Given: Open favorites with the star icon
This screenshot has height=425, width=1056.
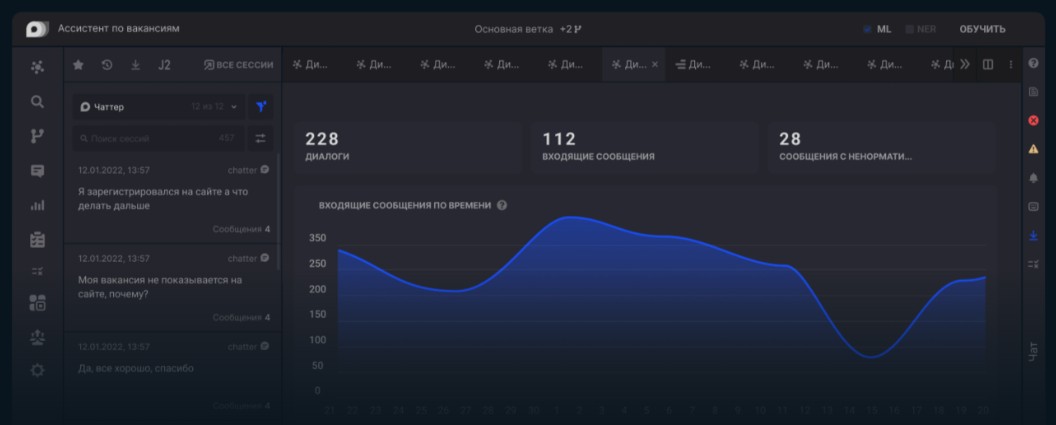Looking at the screenshot, I should coord(78,65).
